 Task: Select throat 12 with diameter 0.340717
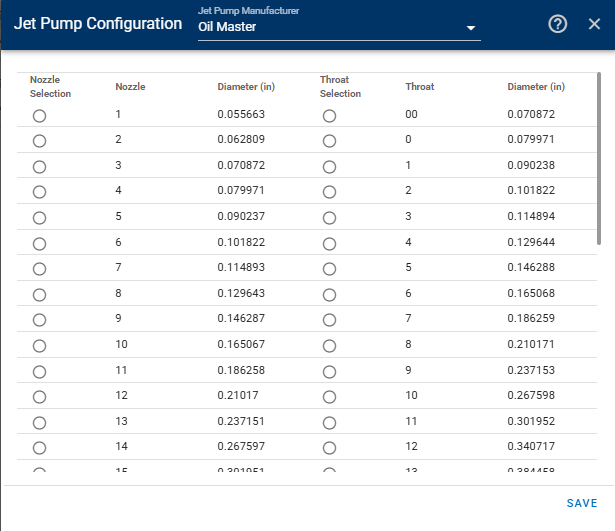[329, 447]
